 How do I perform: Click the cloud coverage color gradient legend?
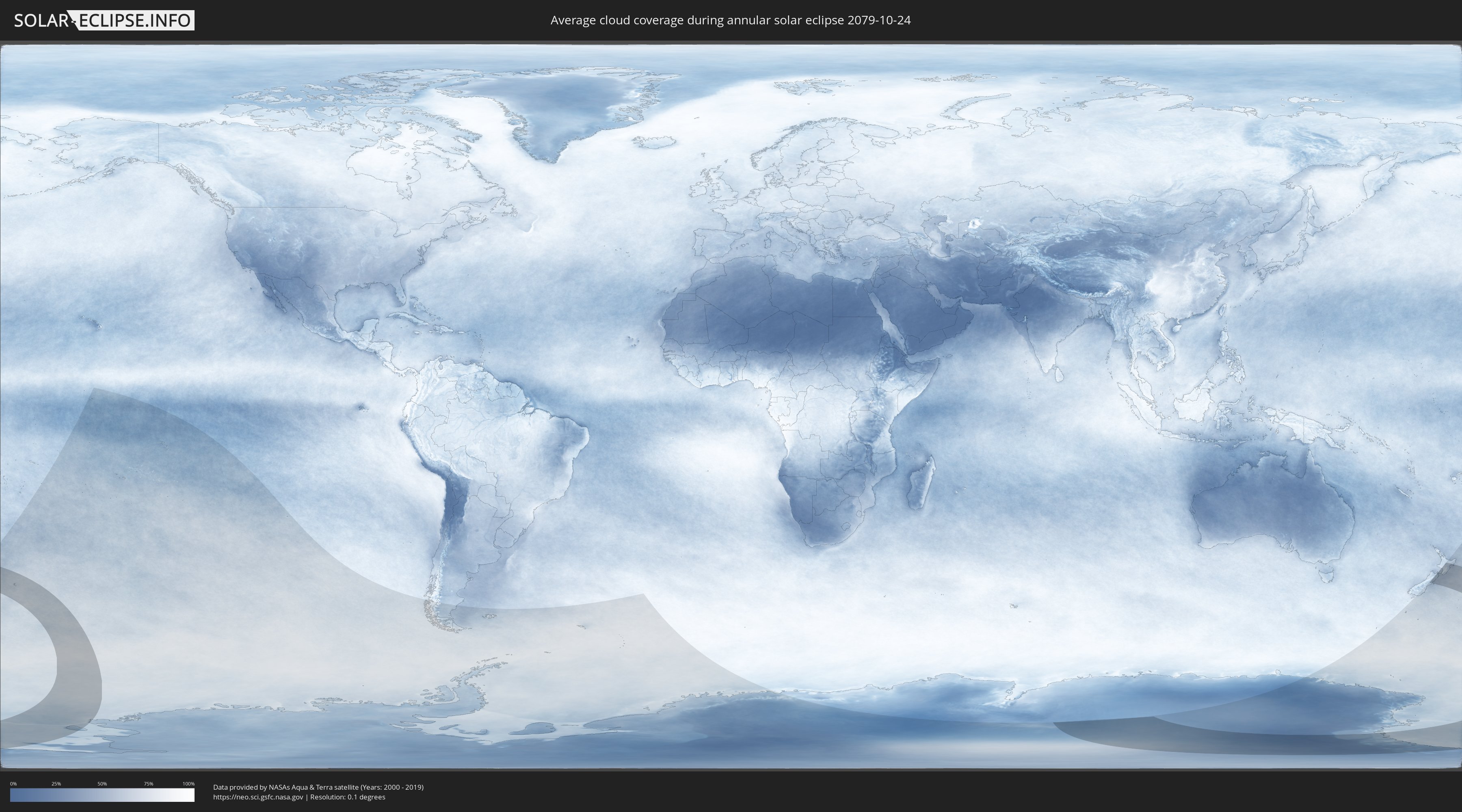(x=102, y=795)
